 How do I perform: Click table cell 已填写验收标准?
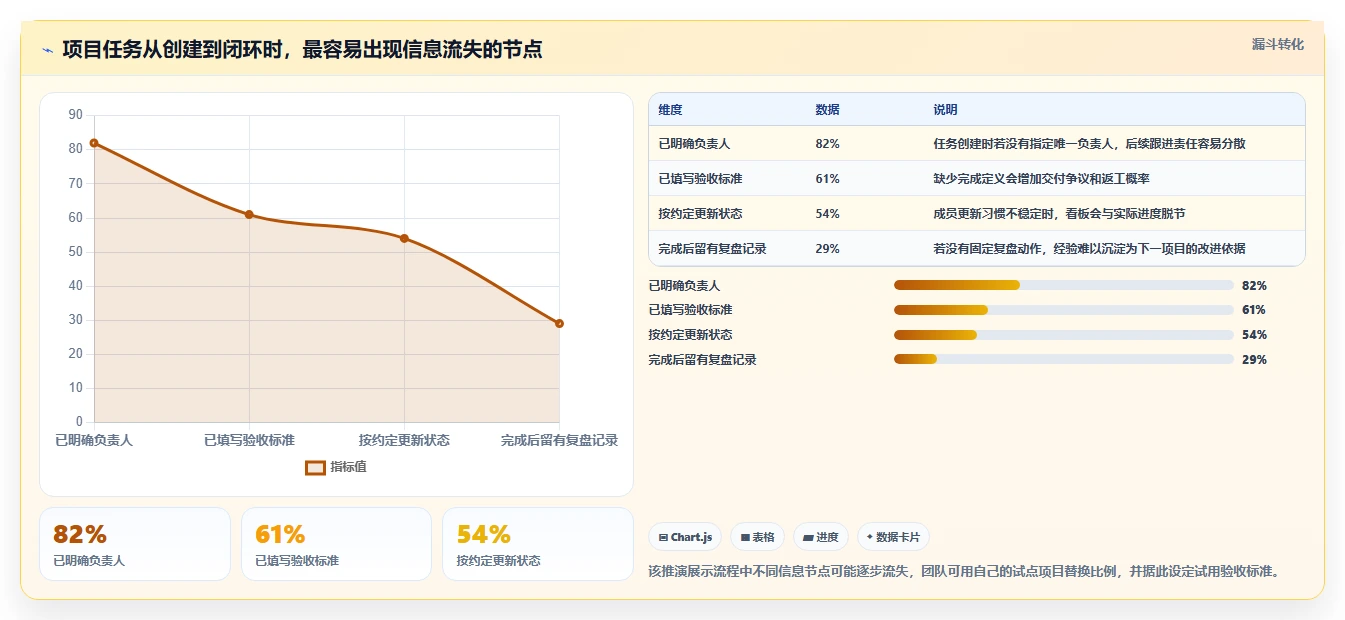pos(700,178)
